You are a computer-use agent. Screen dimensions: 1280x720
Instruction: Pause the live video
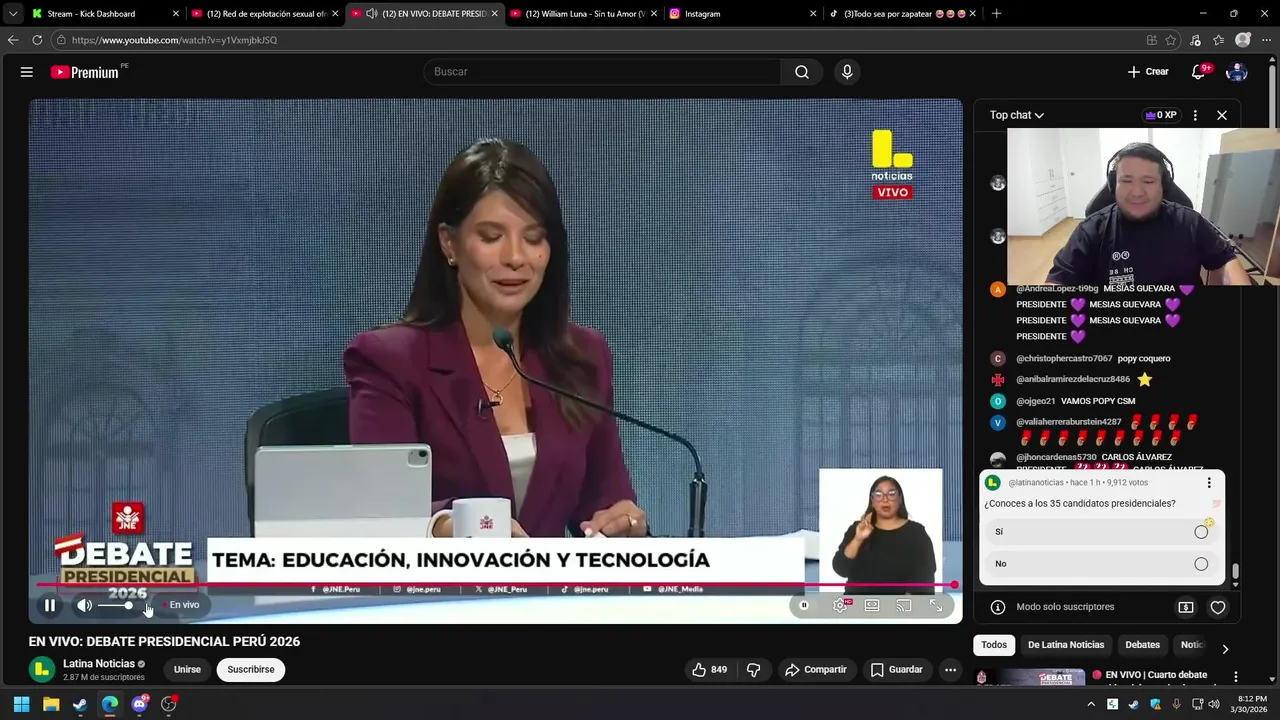pos(49,605)
